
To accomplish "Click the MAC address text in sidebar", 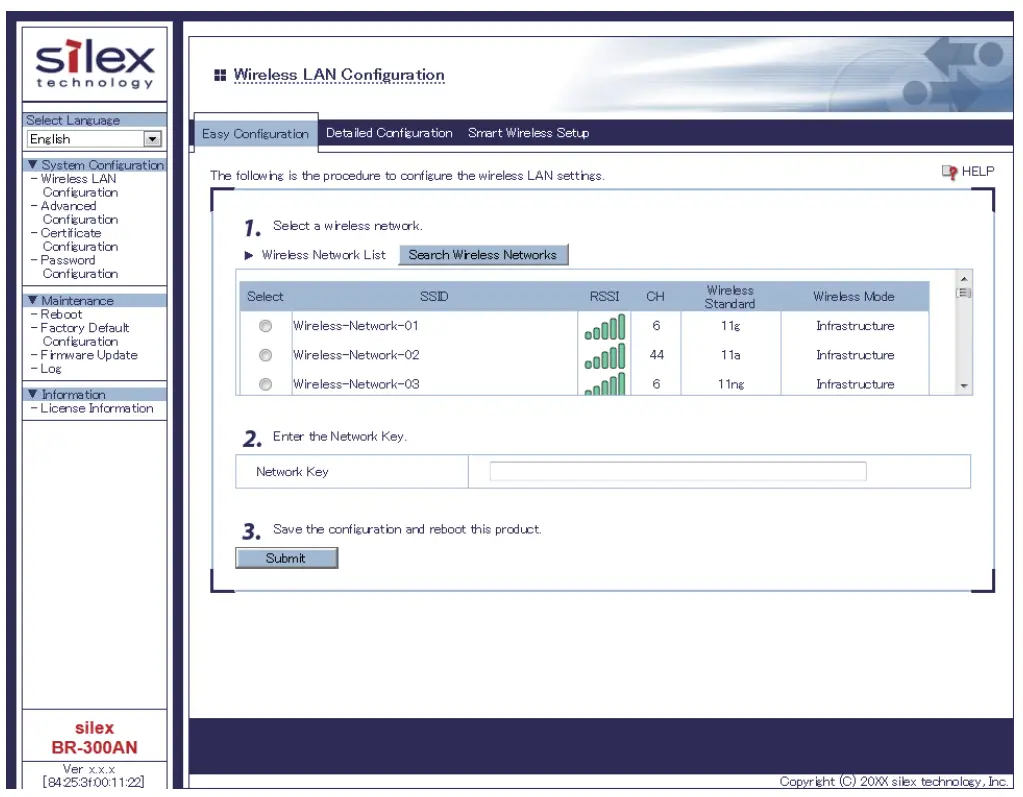I will pyautogui.click(x=93, y=781).
